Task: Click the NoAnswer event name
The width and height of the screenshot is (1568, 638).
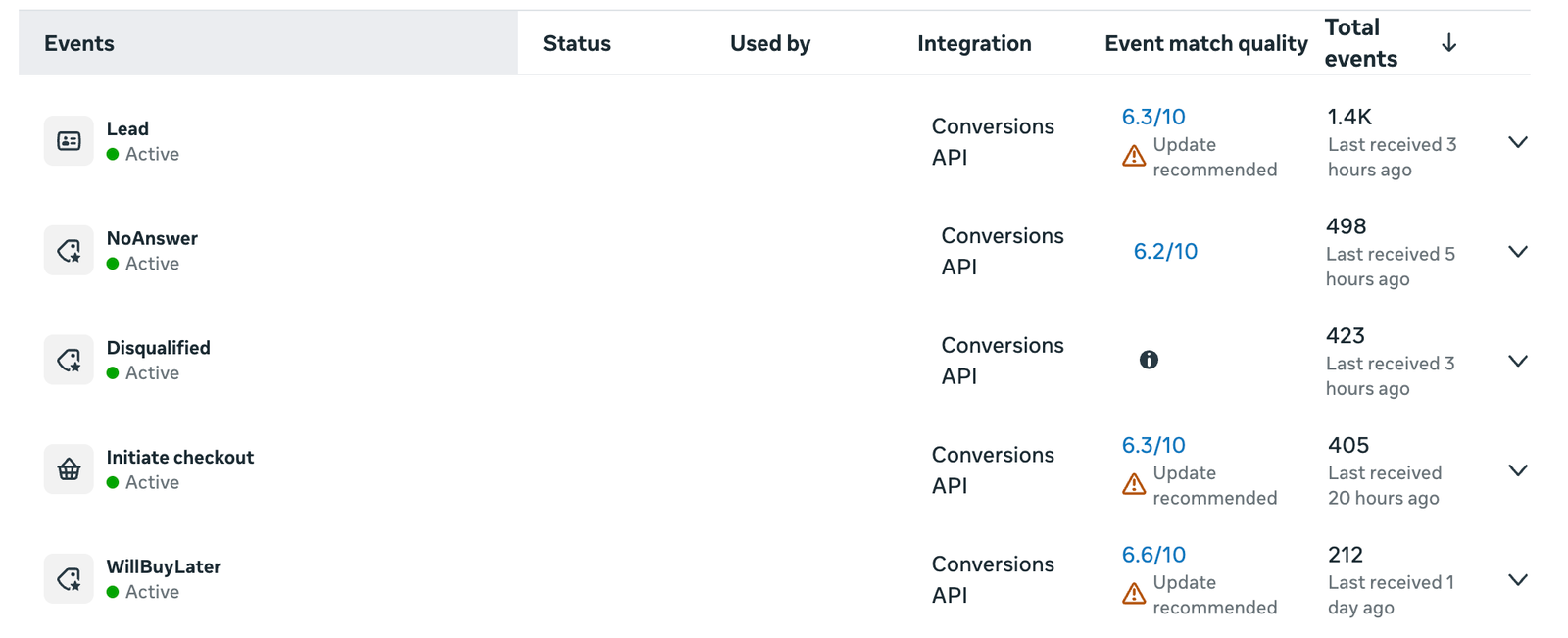Action: click(152, 238)
